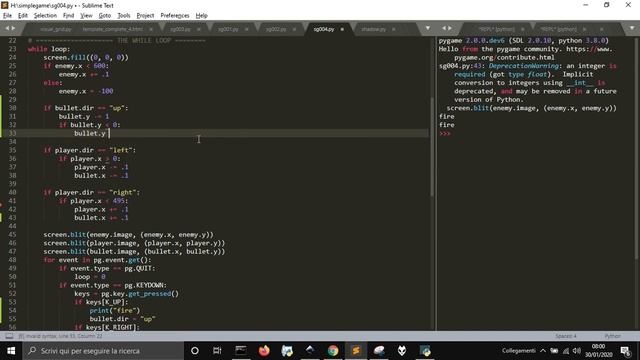Toggle the side bar icon in status bar
The height and width of the screenshot is (360, 640).
(9, 336)
